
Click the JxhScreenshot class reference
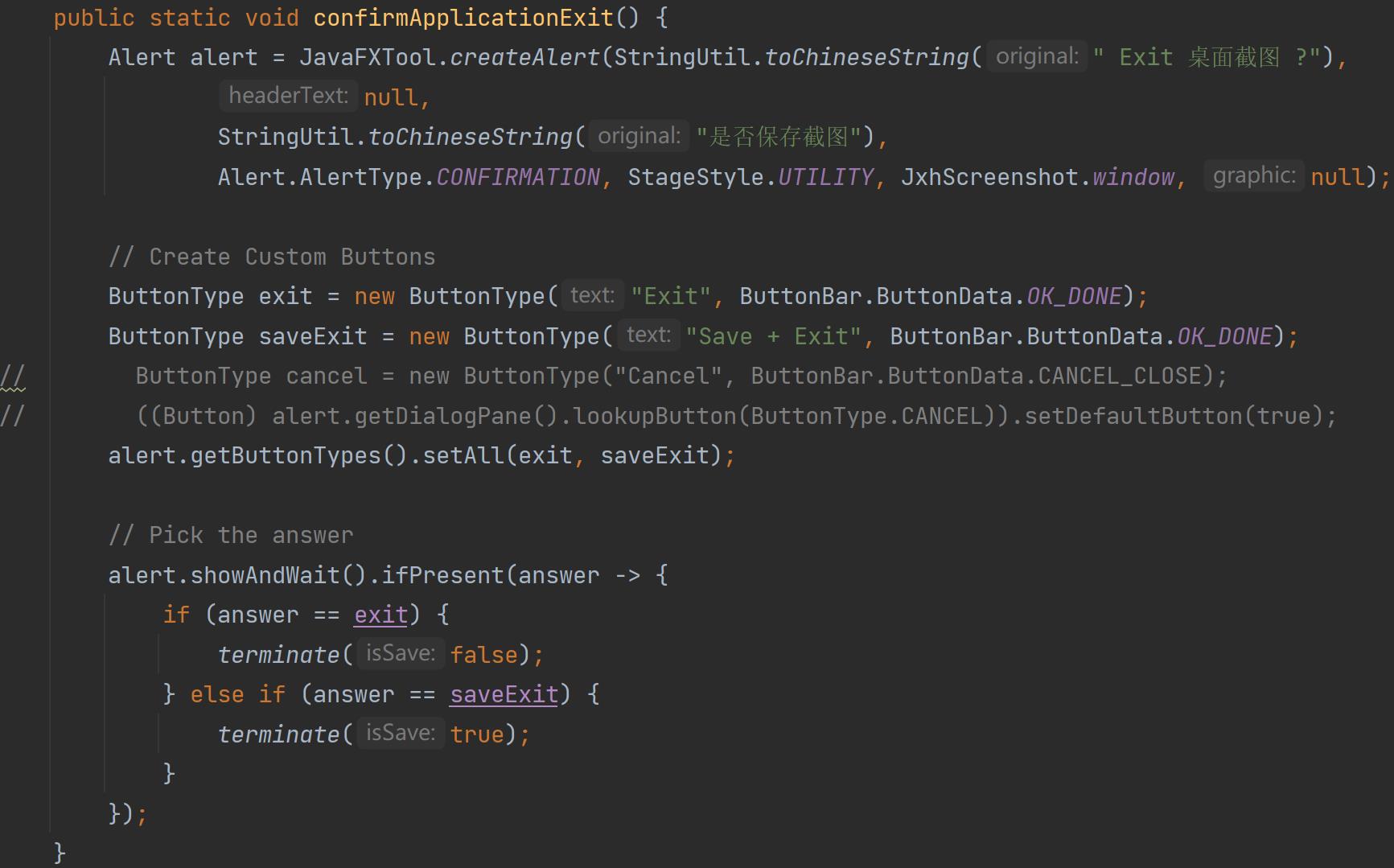click(x=989, y=177)
